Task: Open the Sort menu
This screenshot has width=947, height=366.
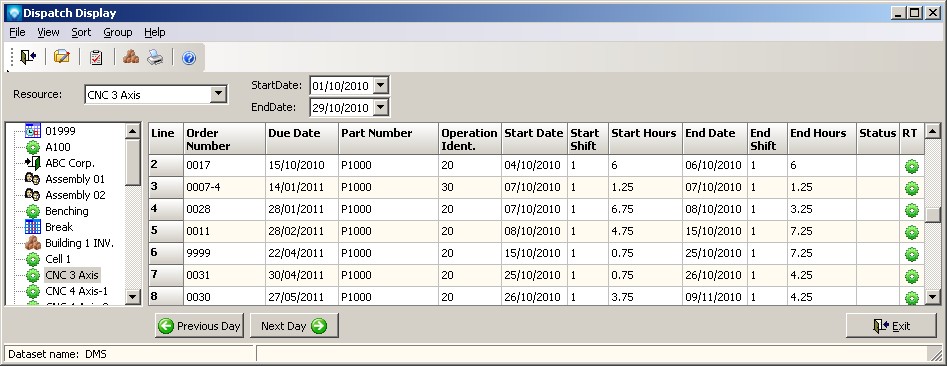Action: (81, 32)
